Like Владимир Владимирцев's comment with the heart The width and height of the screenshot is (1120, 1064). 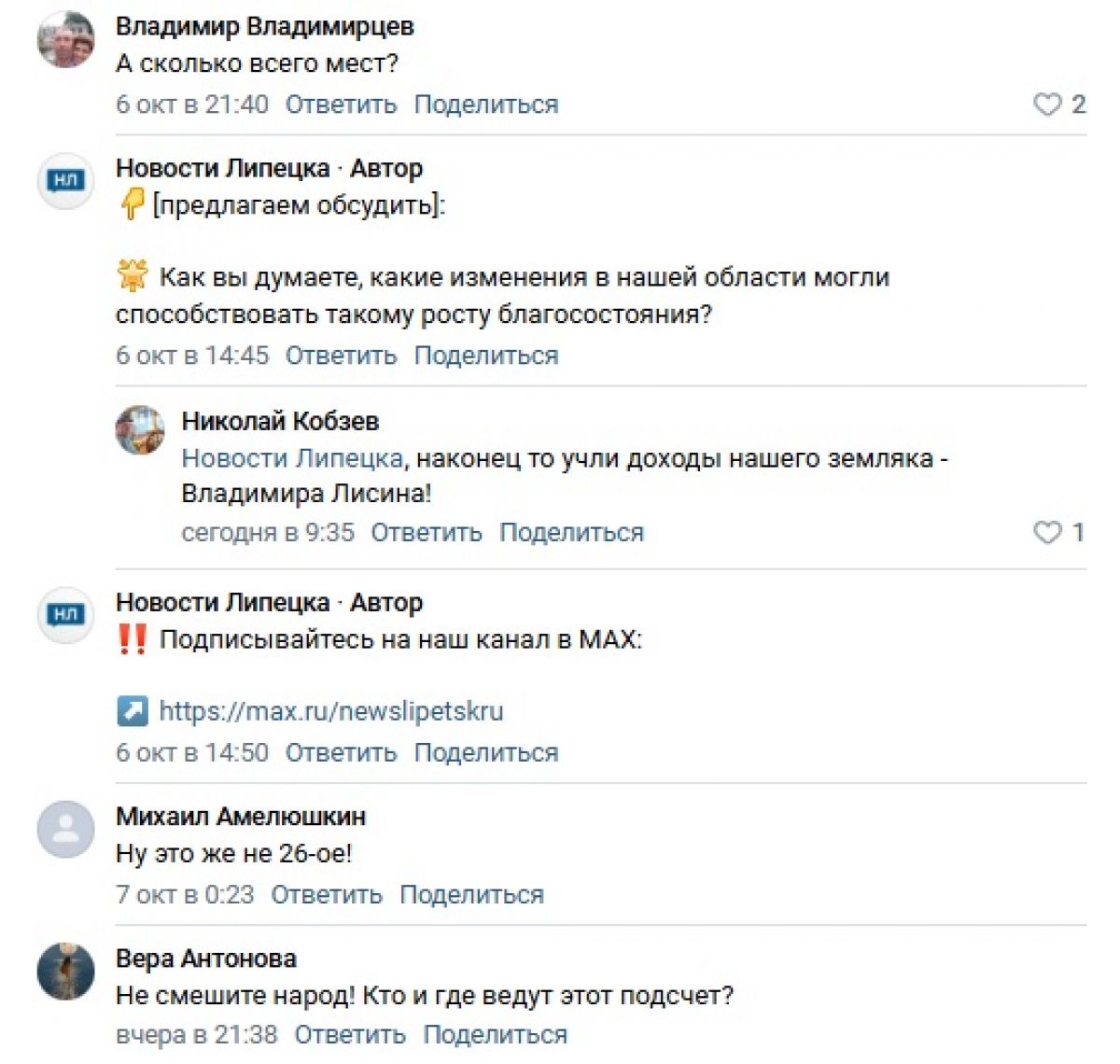click(x=1047, y=105)
